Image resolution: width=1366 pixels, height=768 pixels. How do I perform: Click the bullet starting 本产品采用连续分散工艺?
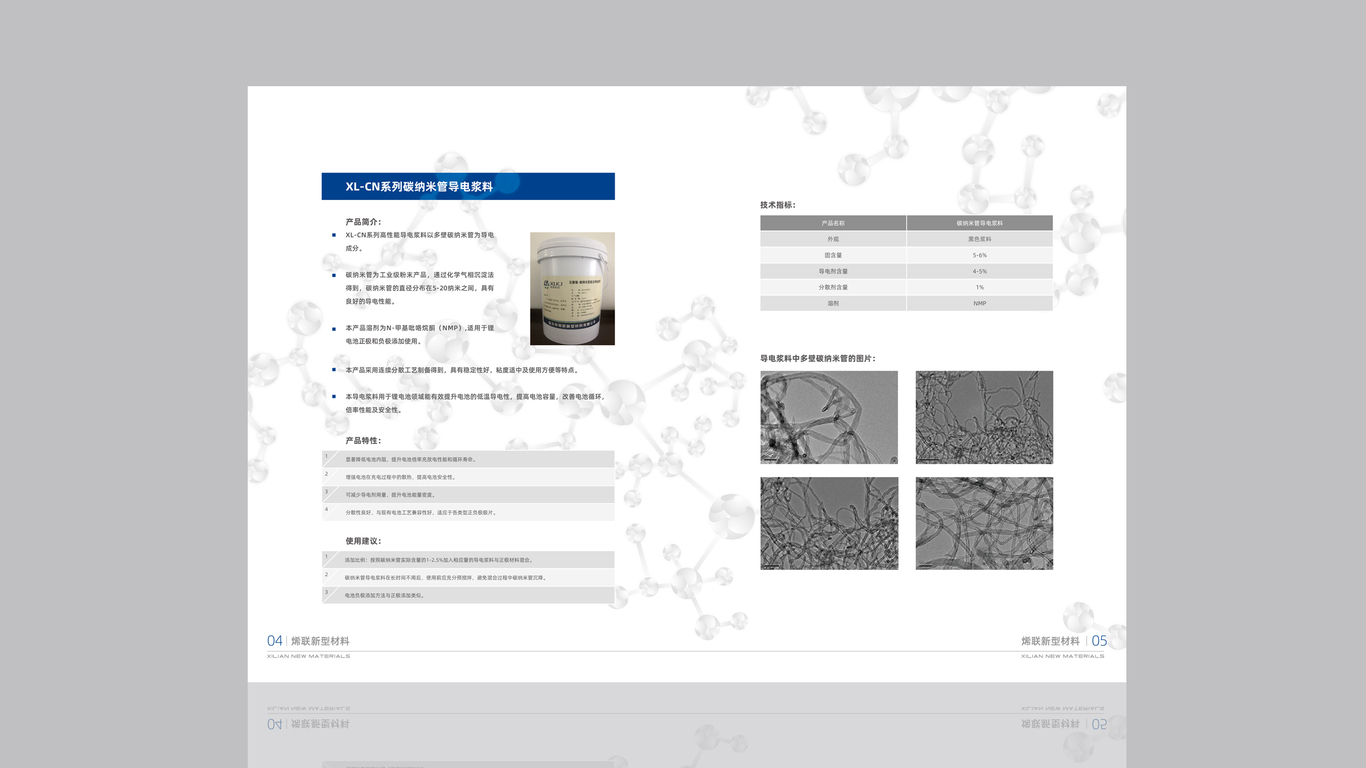point(461,370)
